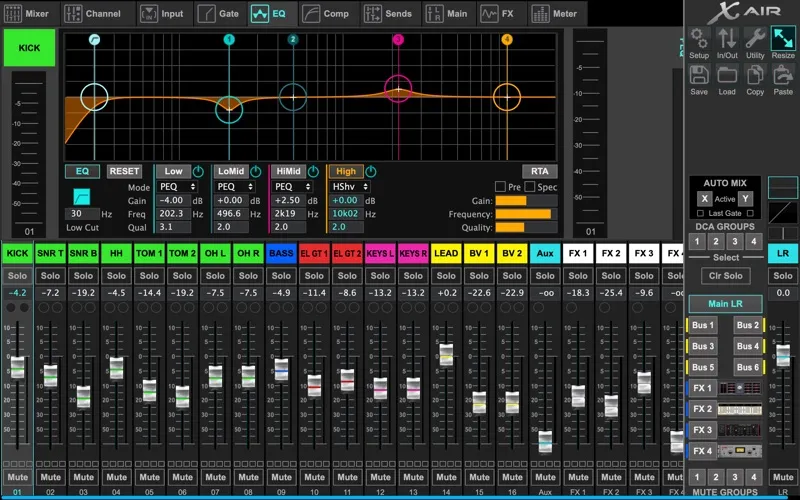Toggle the Low band power icon
800x500 pixels.
click(198, 171)
